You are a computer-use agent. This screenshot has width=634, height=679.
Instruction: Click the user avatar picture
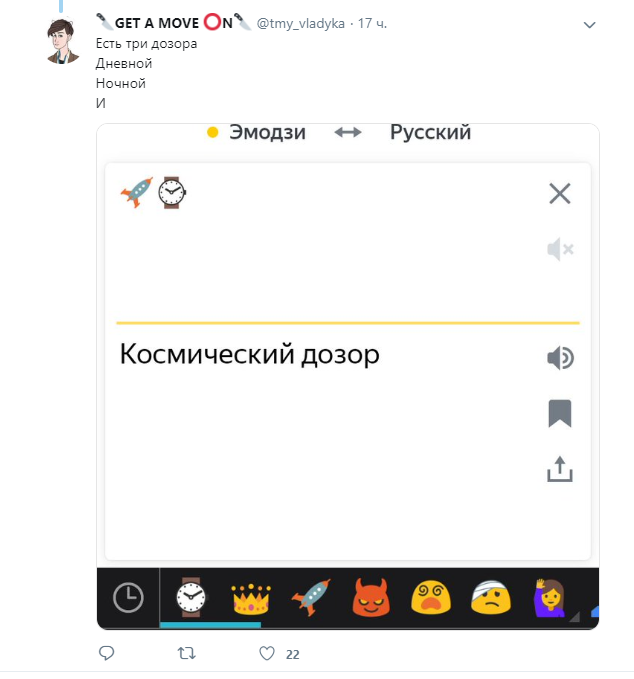coord(63,41)
